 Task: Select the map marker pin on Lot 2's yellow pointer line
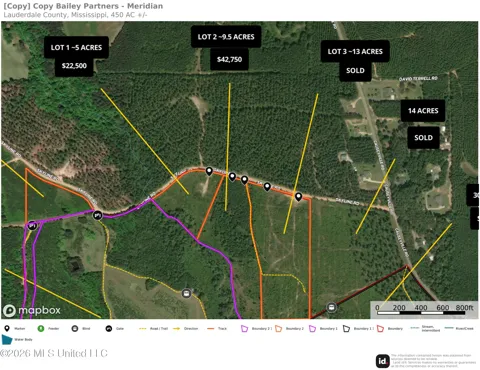point(232,177)
